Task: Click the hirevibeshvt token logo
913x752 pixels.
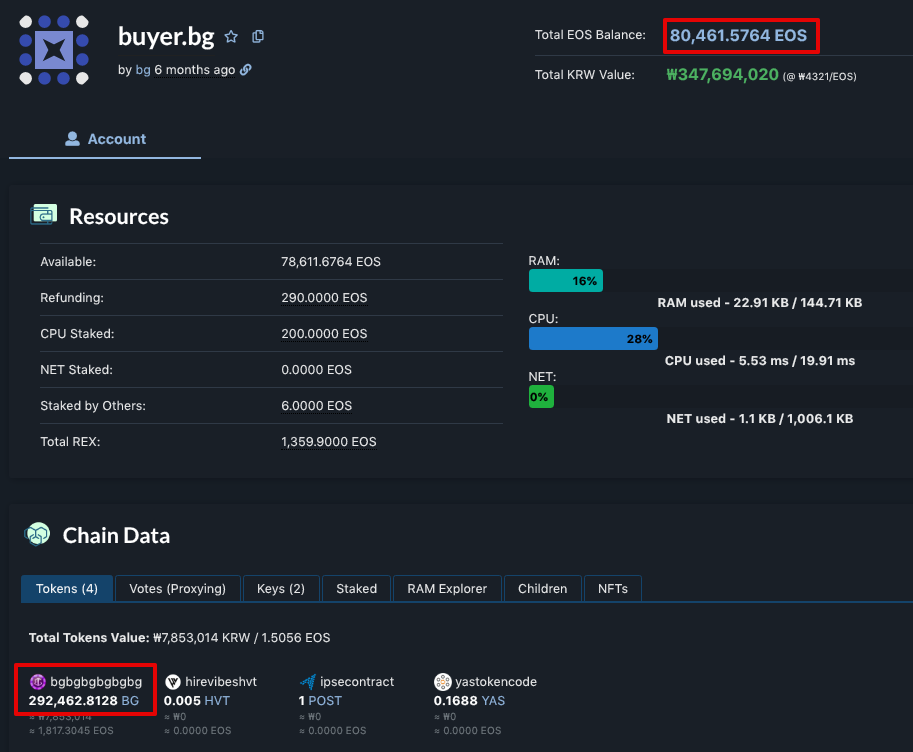Action: (173, 682)
